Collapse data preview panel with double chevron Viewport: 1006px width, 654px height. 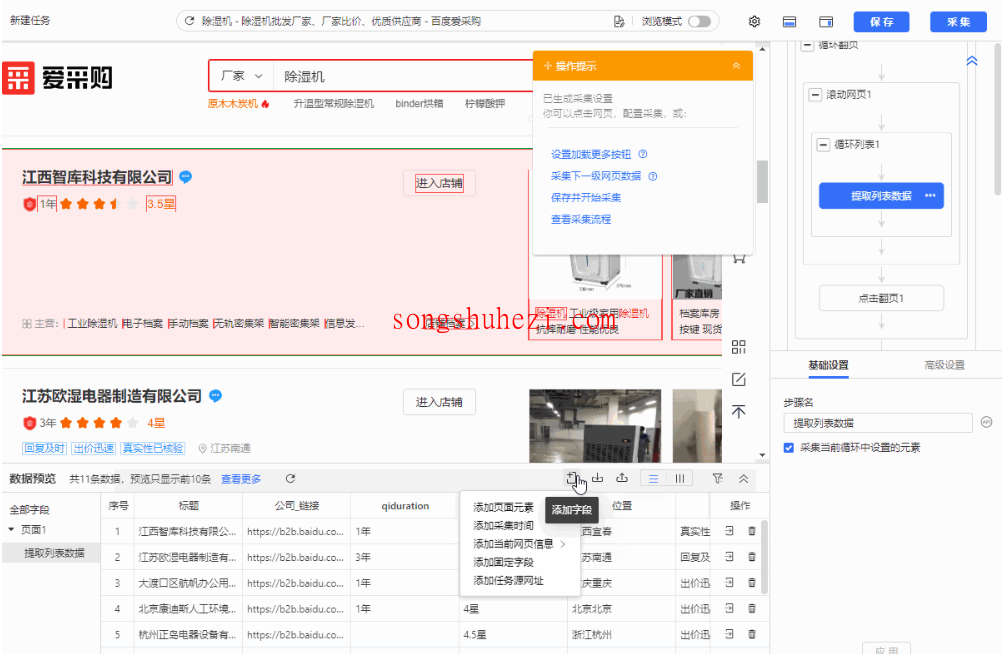743,478
